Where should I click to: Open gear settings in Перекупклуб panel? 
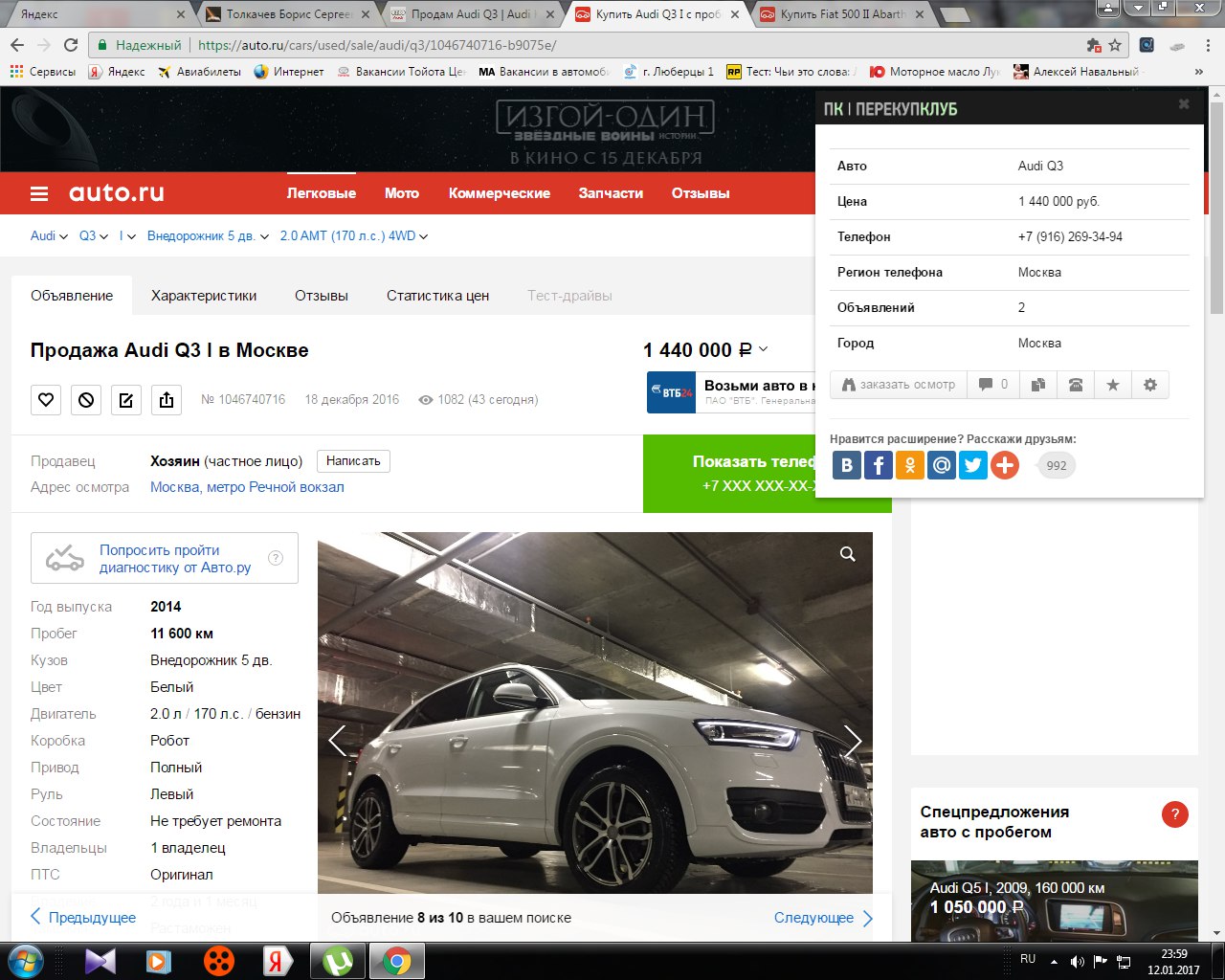tap(1150, 385)
